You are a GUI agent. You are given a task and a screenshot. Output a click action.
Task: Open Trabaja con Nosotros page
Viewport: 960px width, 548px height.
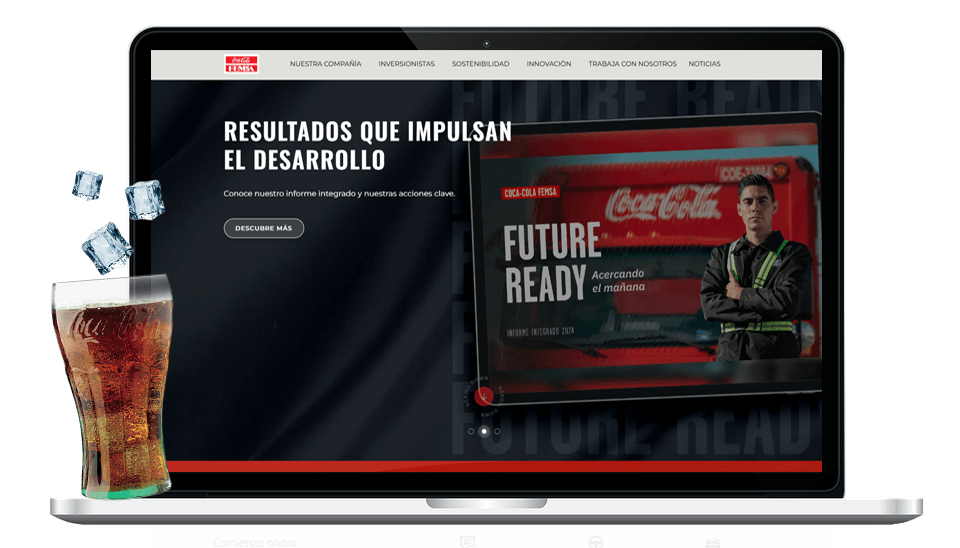(x=632, y=64)
